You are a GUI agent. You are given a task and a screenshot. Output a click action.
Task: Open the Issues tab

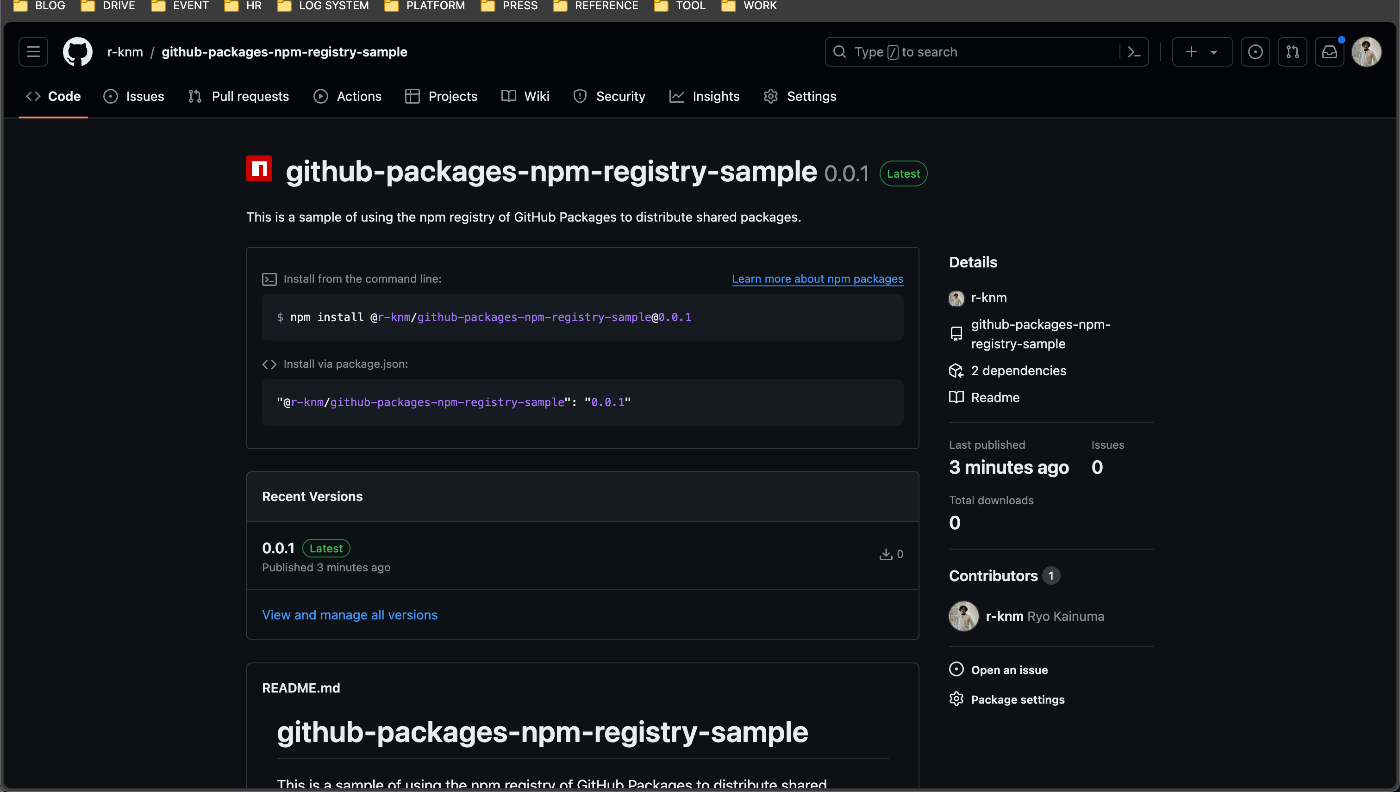click(x=134, y=96)
